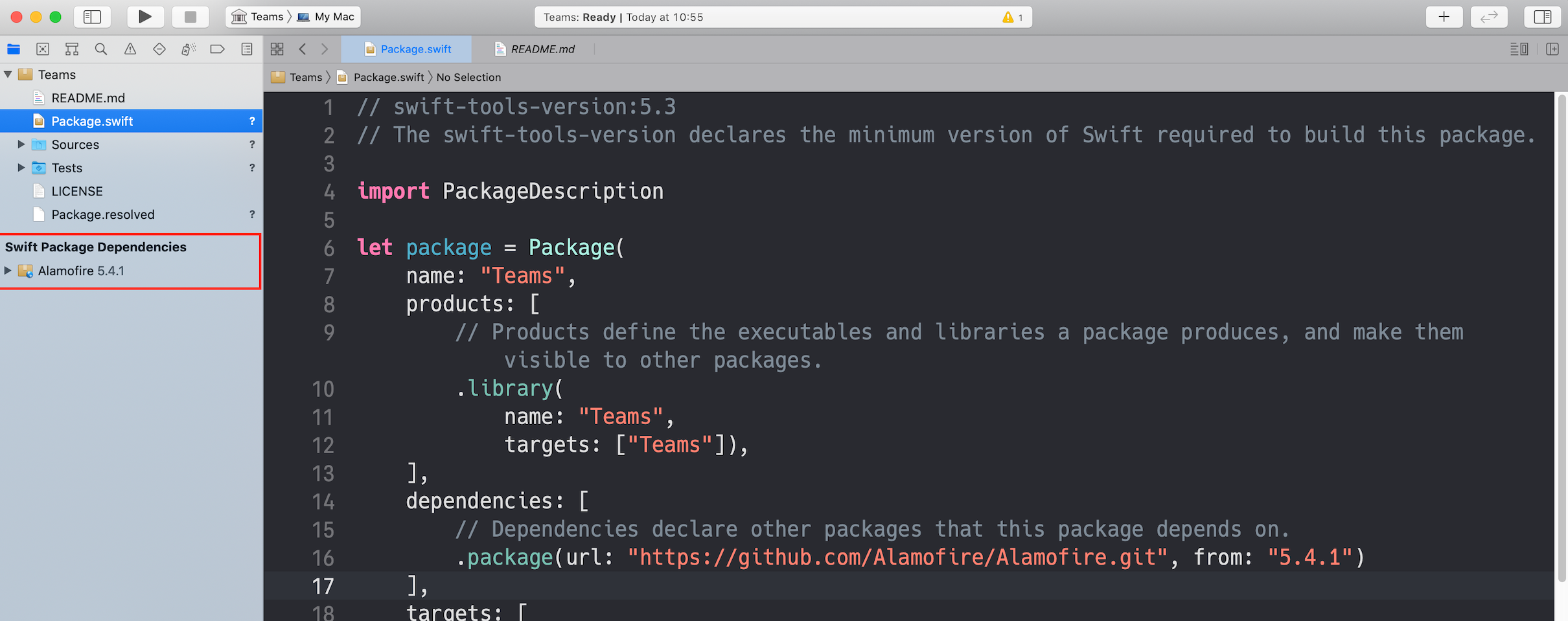The height and width of the screenshot is (621, 1568).
Task: Open the Breakpoint navigator icon
Action: [x=218, y=49]
